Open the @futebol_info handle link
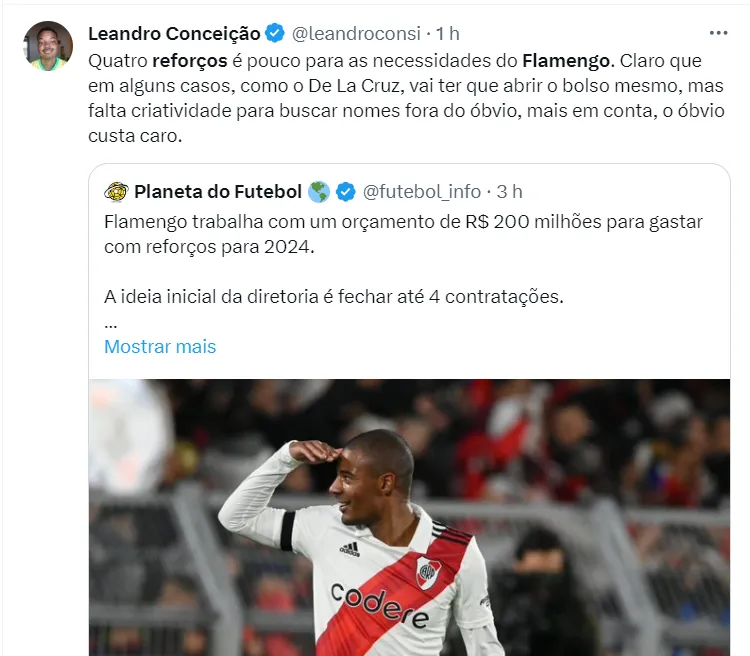This screenshot has width=750, height=656. (x=422, y=192)
